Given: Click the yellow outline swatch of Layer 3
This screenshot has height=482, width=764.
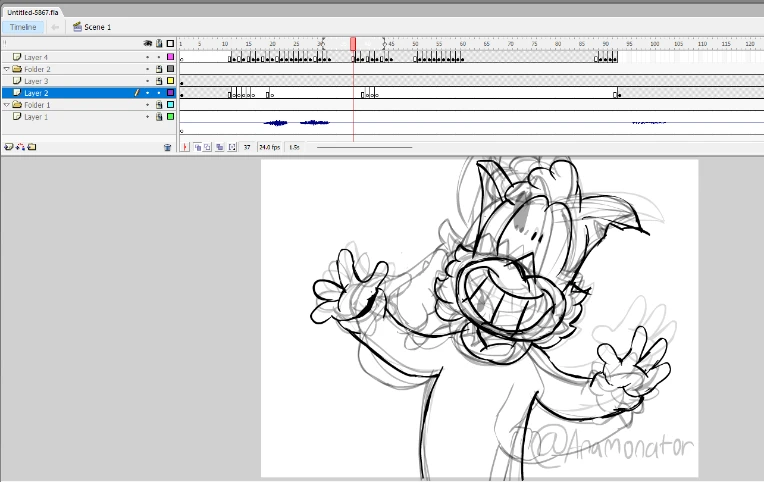Looking at the screenshot, I should 170,80.
